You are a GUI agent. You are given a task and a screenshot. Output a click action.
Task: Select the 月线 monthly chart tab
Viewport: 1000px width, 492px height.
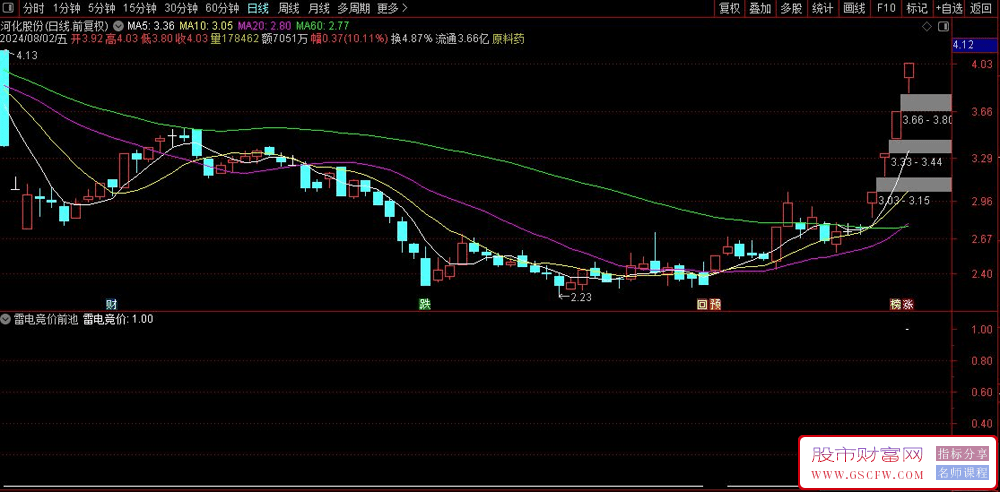319,8
